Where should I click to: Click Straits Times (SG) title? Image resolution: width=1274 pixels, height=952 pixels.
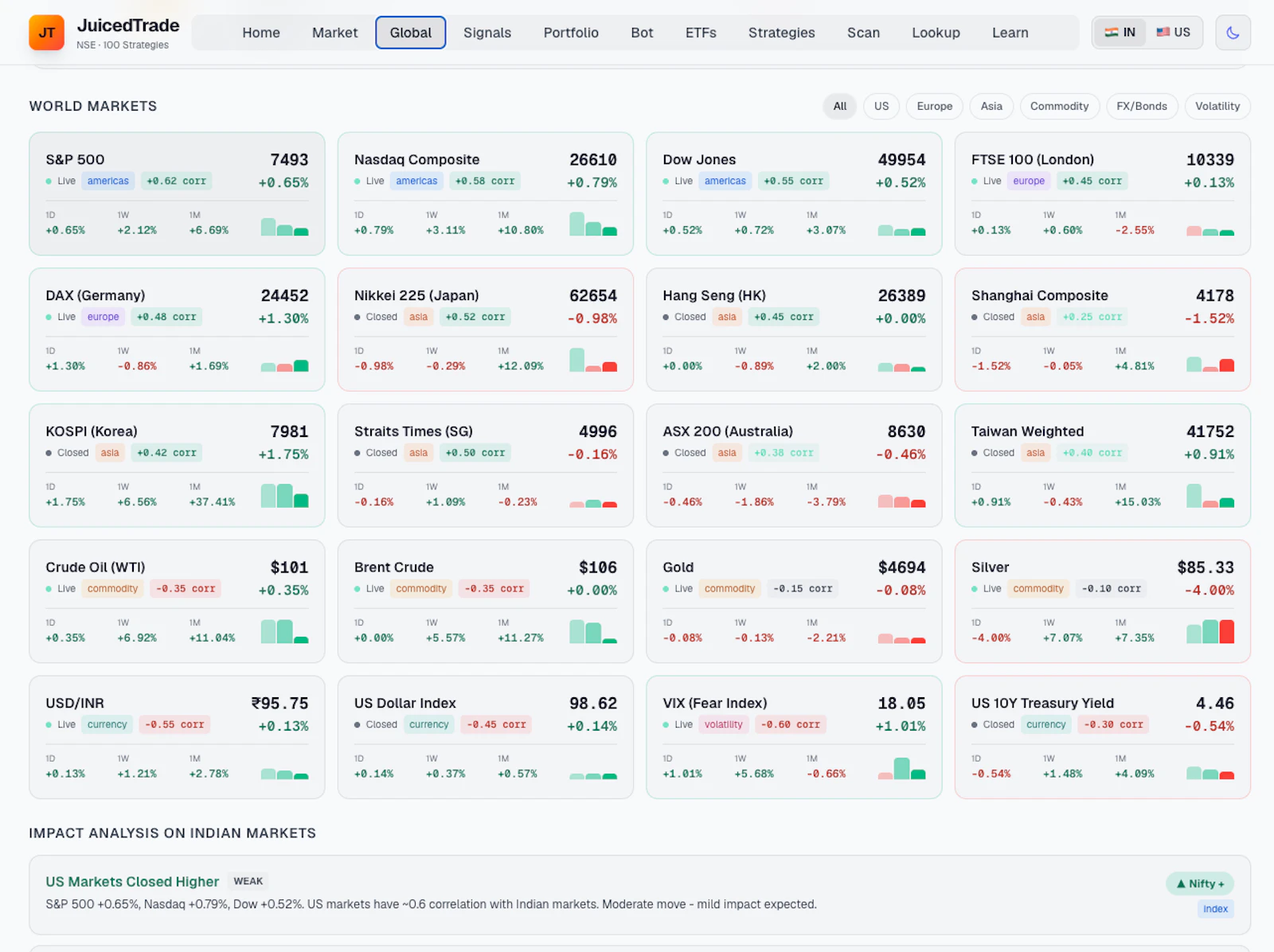413,431
